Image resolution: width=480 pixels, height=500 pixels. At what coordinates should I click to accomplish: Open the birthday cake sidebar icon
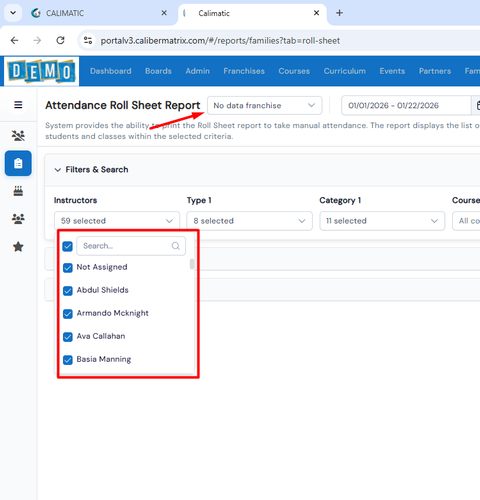coord(18,191)
